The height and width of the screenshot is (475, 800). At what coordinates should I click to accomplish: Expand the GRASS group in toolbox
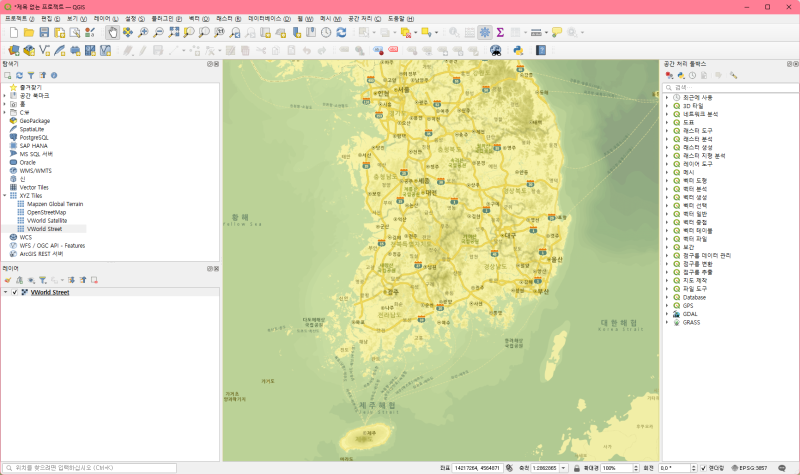(x=667, y=322)
